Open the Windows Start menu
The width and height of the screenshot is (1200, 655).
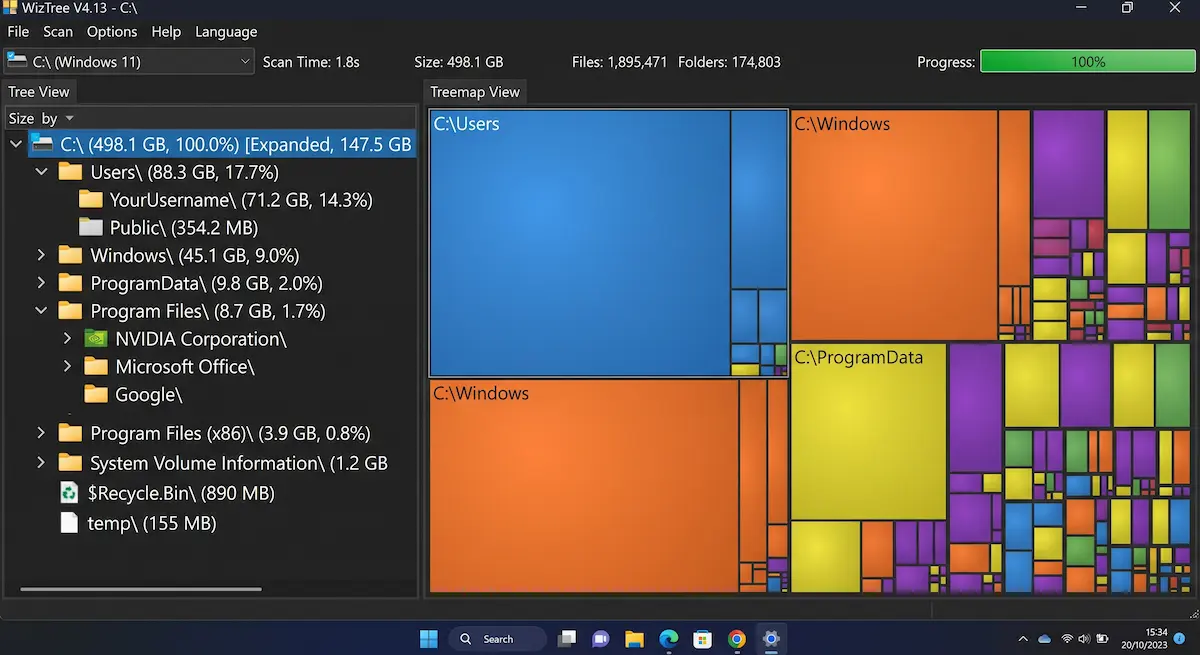click(428, 638)
